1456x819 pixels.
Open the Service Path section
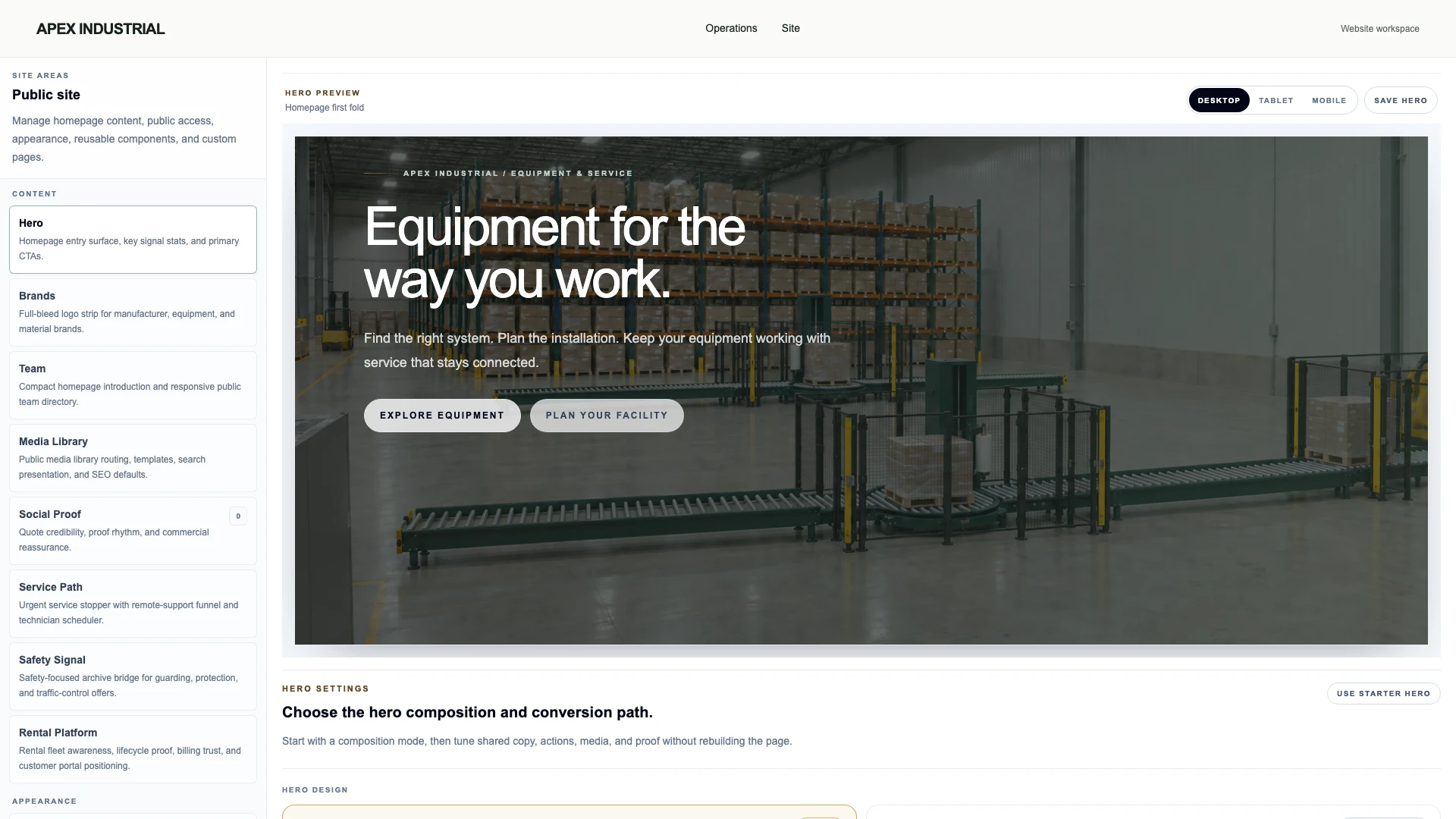point(133,604)
